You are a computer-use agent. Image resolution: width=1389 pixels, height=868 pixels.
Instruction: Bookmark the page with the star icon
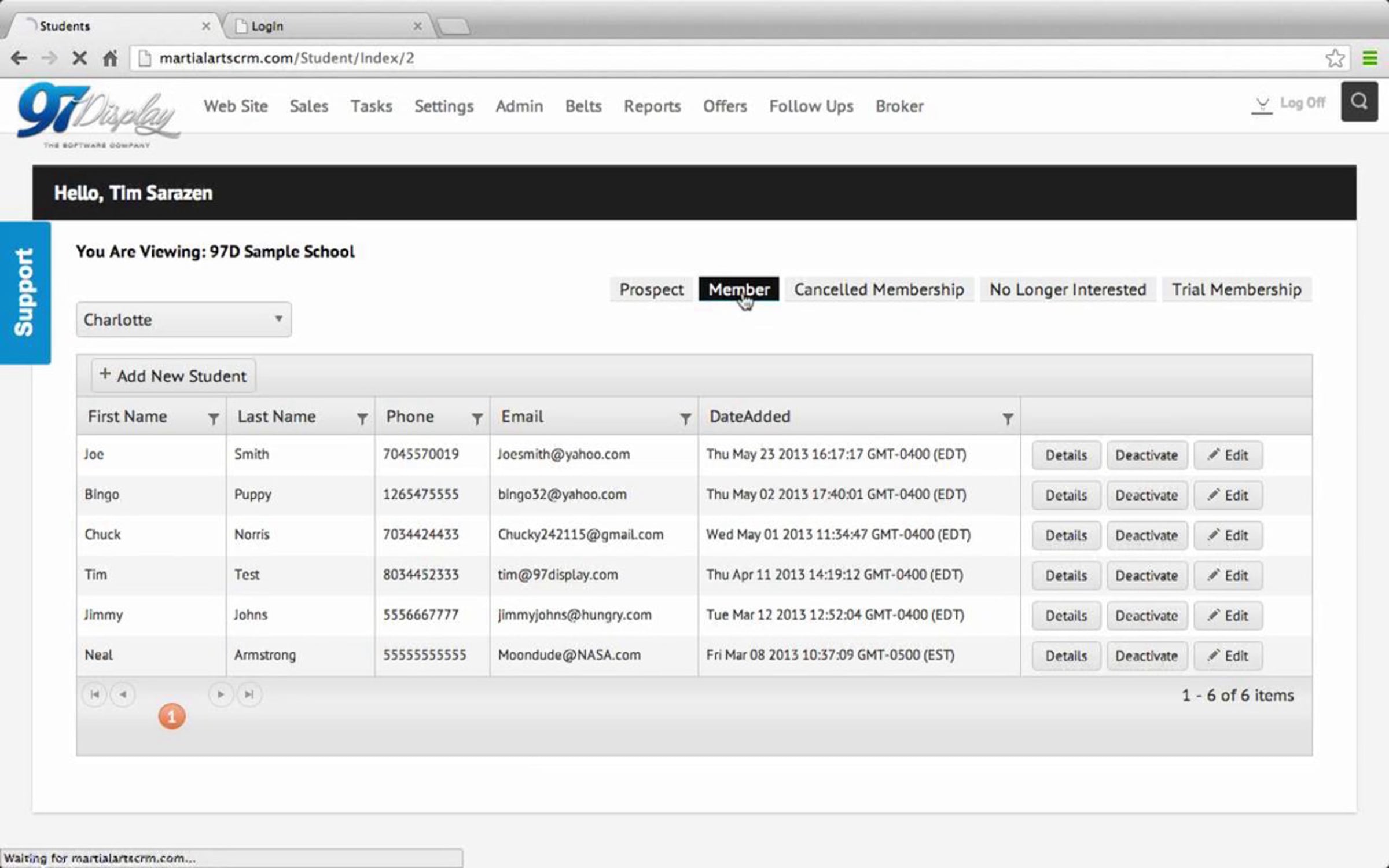(1335, 58)
